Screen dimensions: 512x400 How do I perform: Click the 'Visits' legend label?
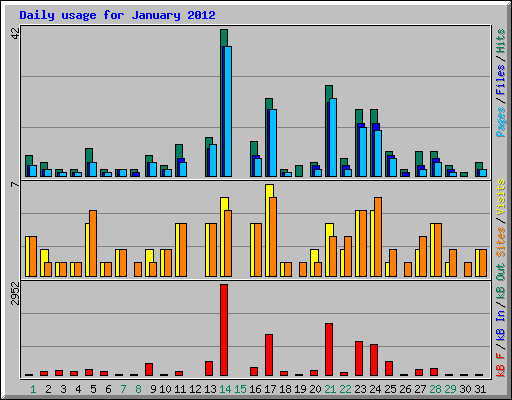coord(501,197)
